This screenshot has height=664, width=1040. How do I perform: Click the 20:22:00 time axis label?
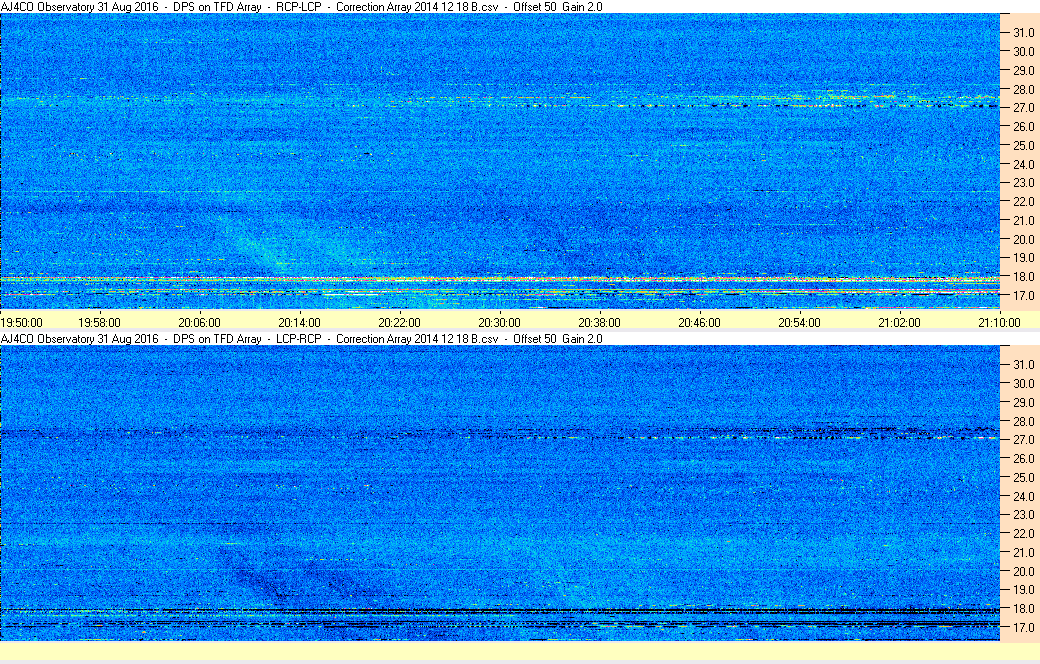tap(399, 323)
